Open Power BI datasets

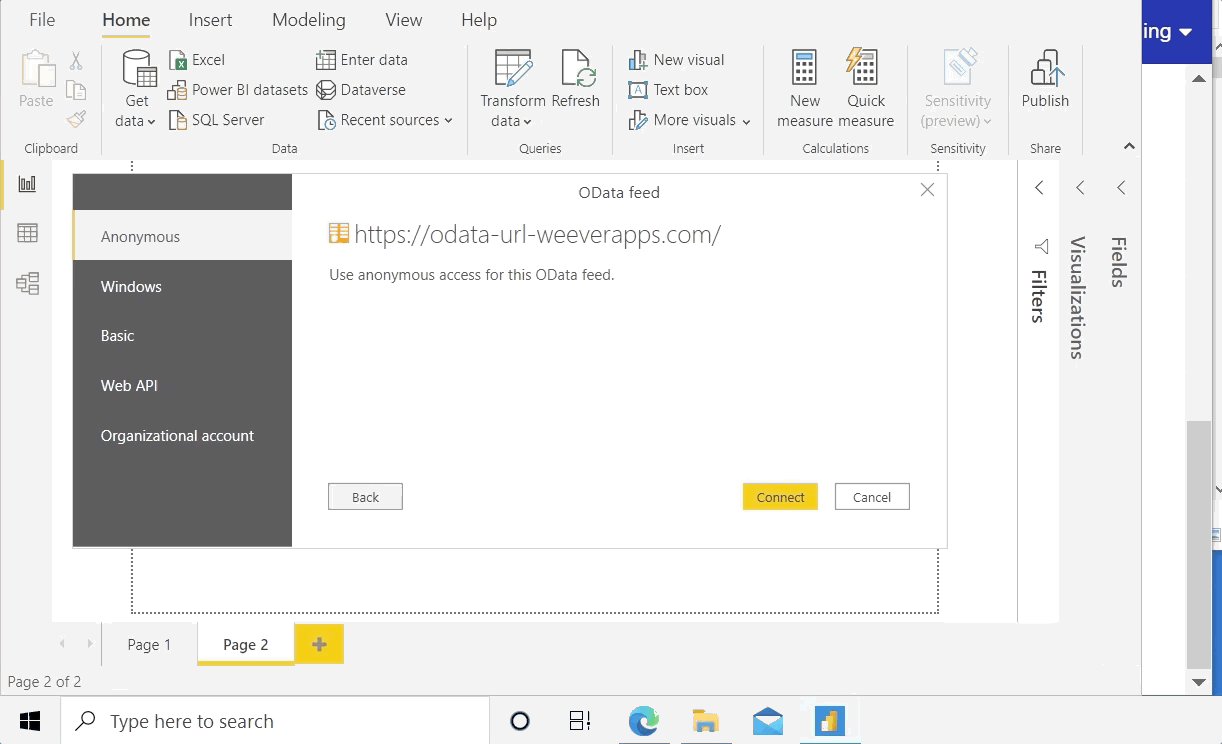coord(238,90)
